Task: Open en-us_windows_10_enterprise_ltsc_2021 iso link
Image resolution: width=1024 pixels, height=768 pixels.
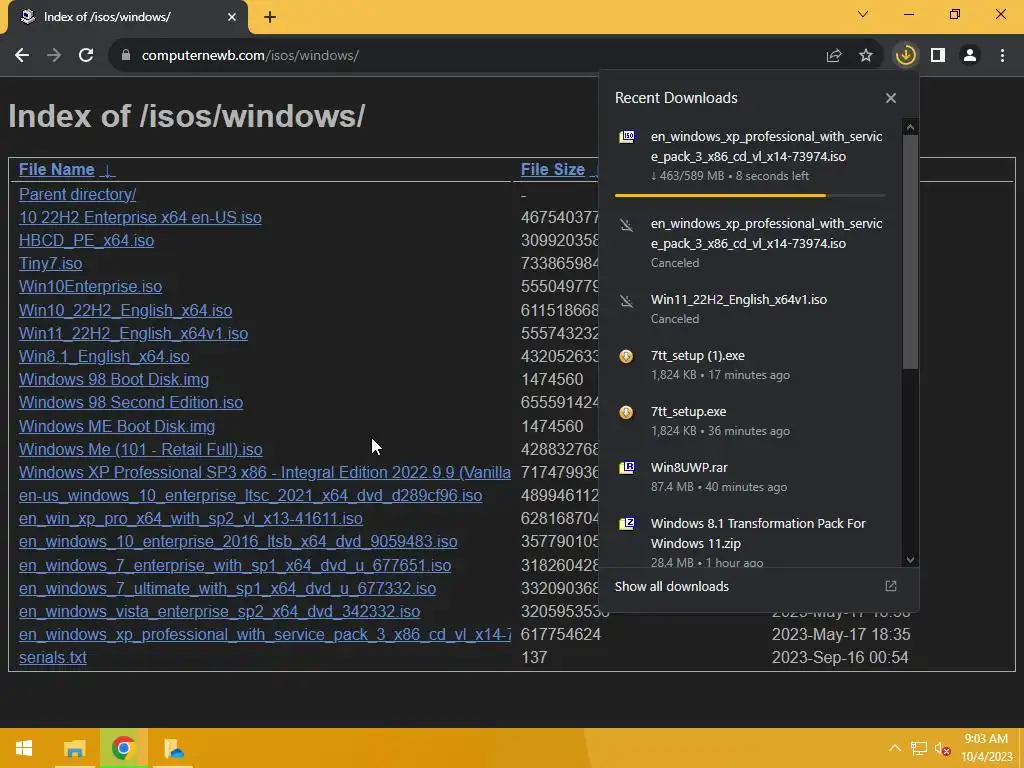Action: point(250,496)
